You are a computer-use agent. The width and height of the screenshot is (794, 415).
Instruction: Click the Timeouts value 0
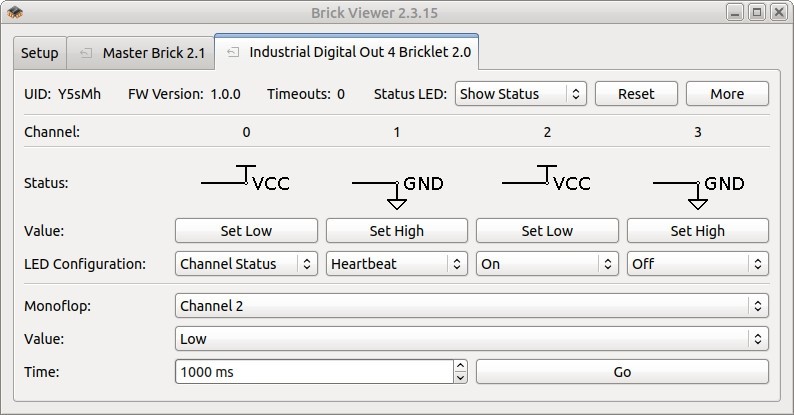click(341, 94)
